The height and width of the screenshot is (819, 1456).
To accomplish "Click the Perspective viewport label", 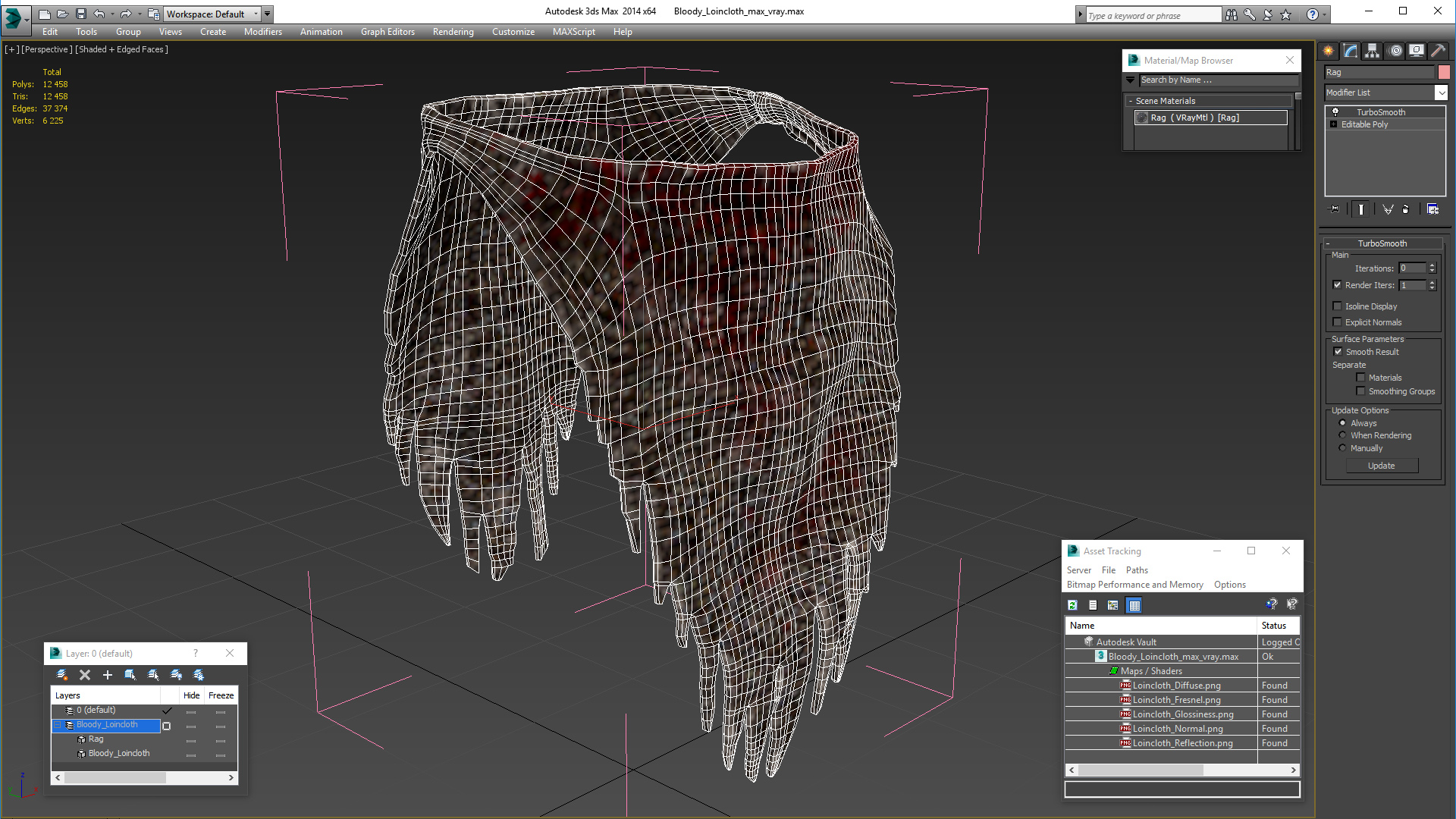I will [x=47, y=49].
